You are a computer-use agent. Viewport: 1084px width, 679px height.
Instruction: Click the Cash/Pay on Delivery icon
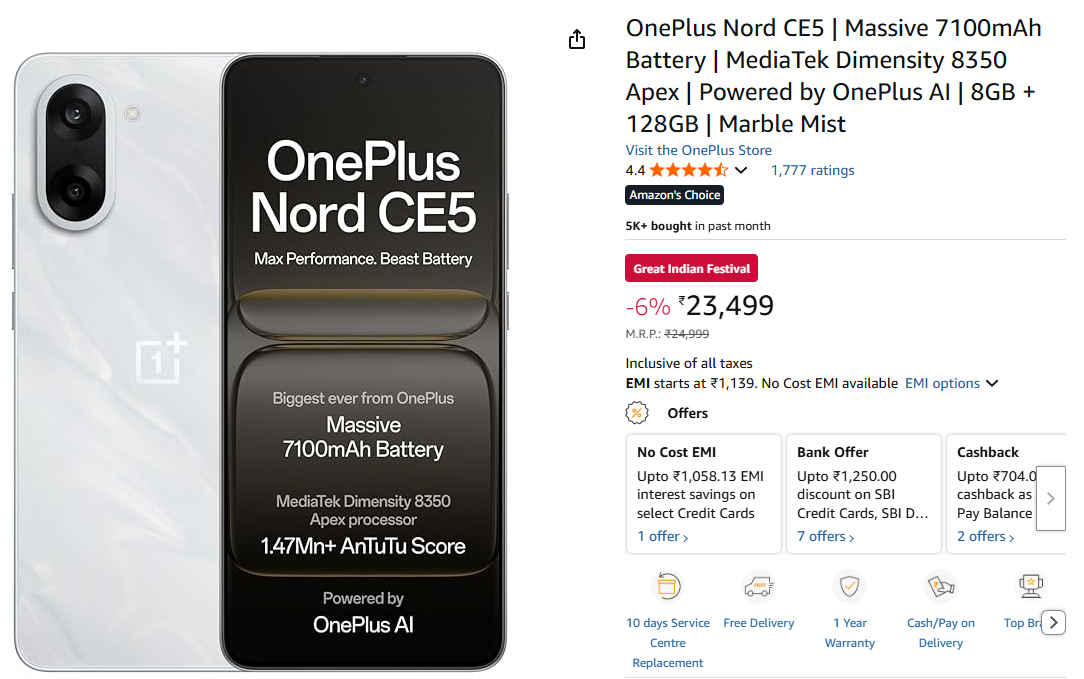940,586
